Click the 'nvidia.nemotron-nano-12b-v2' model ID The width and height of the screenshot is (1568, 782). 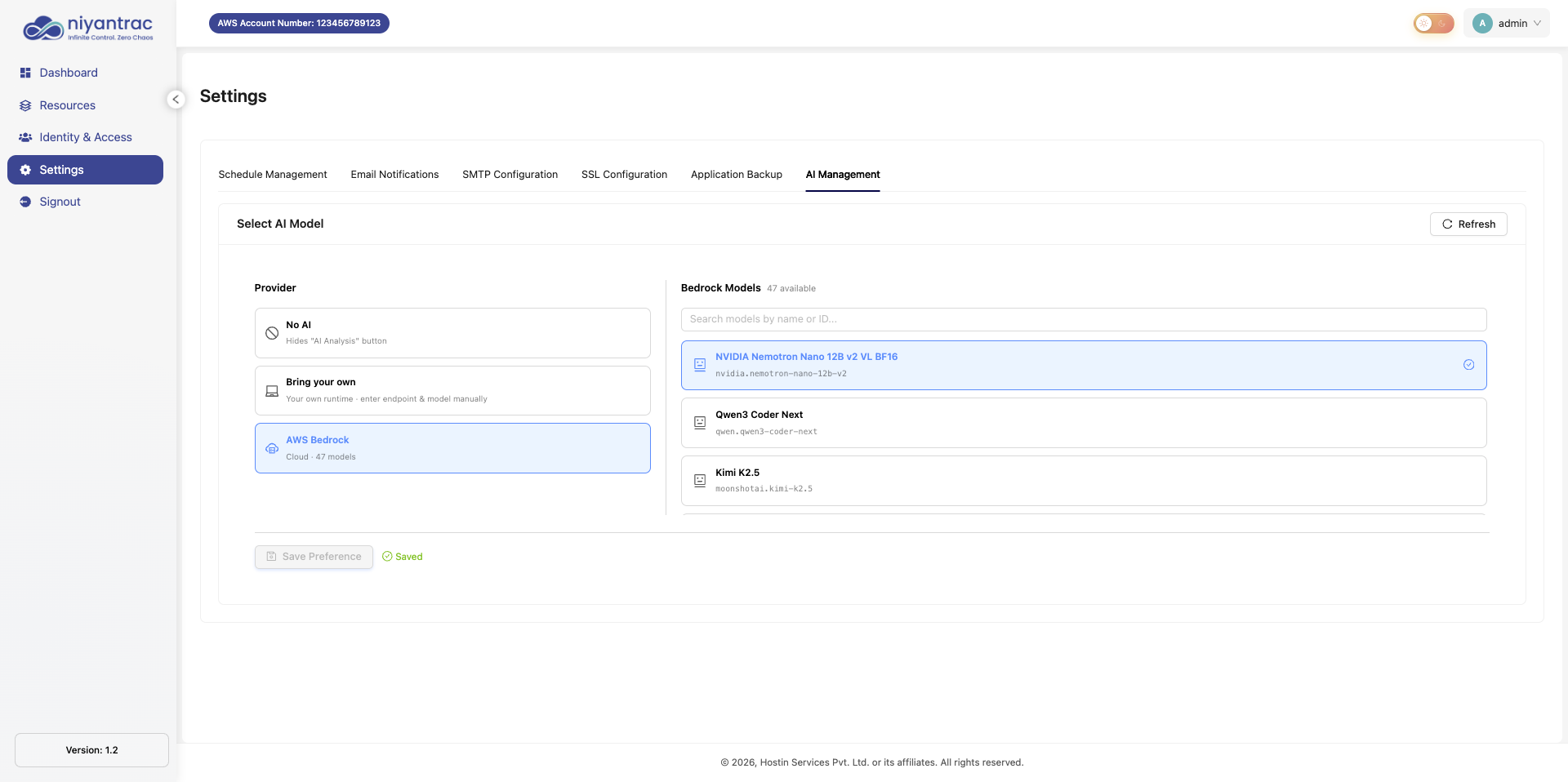coord(781,374)
